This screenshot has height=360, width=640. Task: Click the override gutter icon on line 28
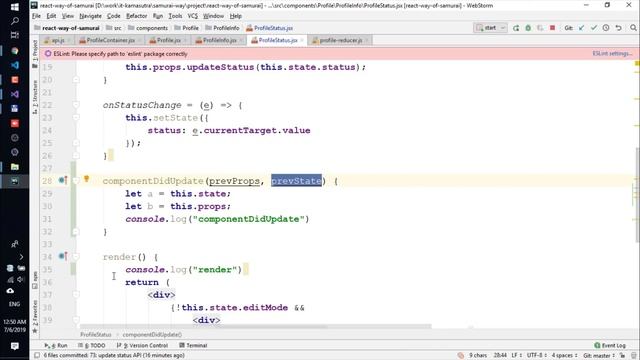click(63, 180)
